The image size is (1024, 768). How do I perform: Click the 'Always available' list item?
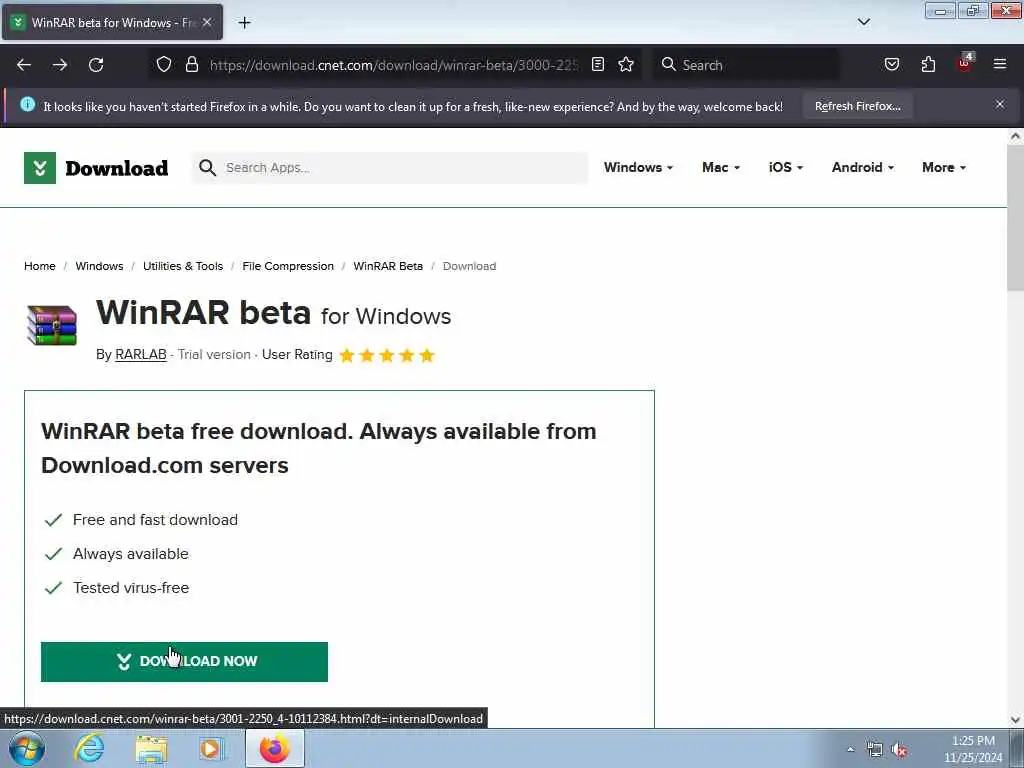click(x=131, y=554)
